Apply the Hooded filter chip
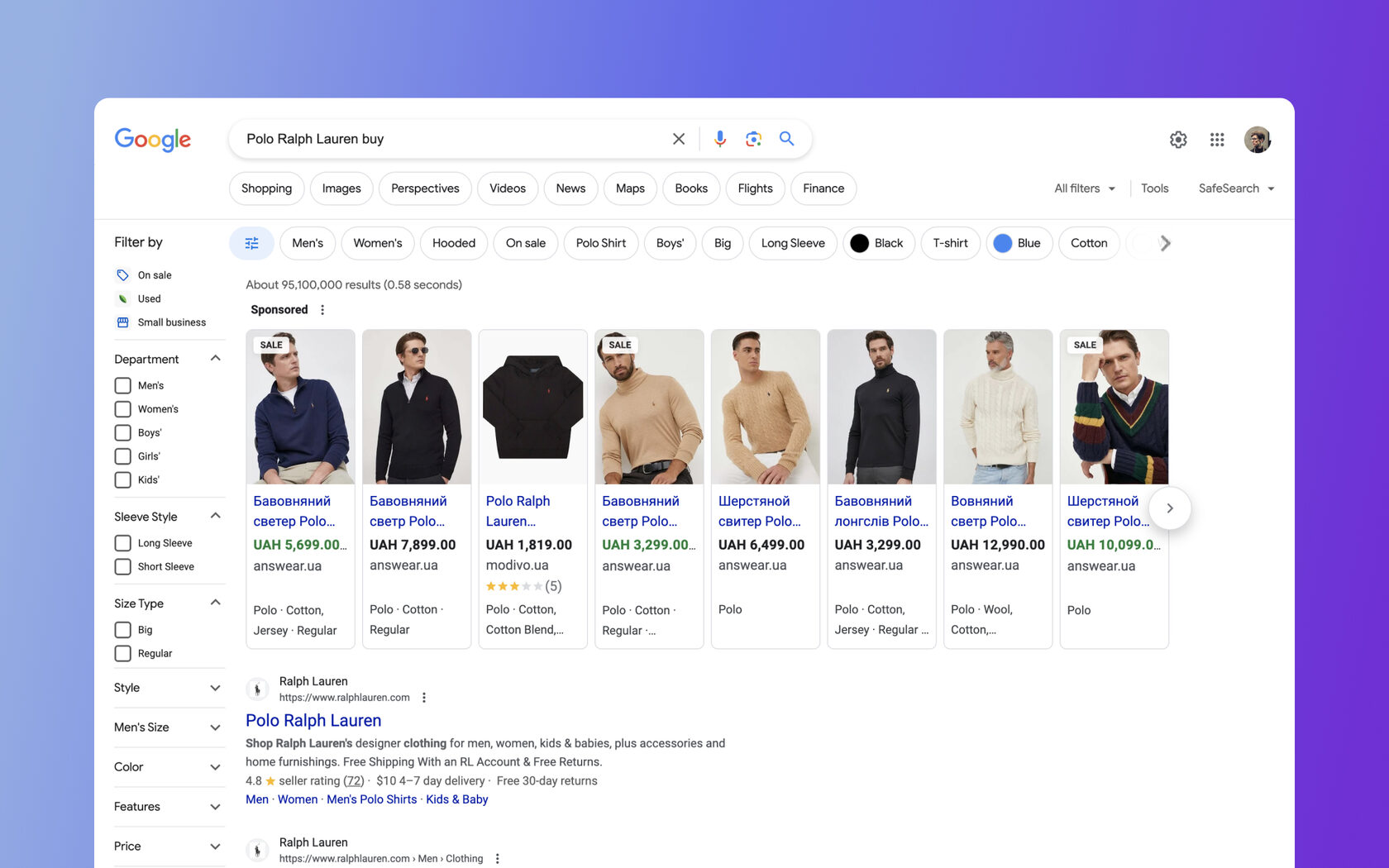 454,243
